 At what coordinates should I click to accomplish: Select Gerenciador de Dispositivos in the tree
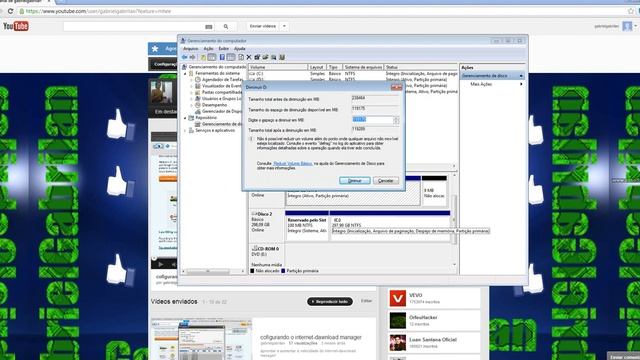click(222, 111)
